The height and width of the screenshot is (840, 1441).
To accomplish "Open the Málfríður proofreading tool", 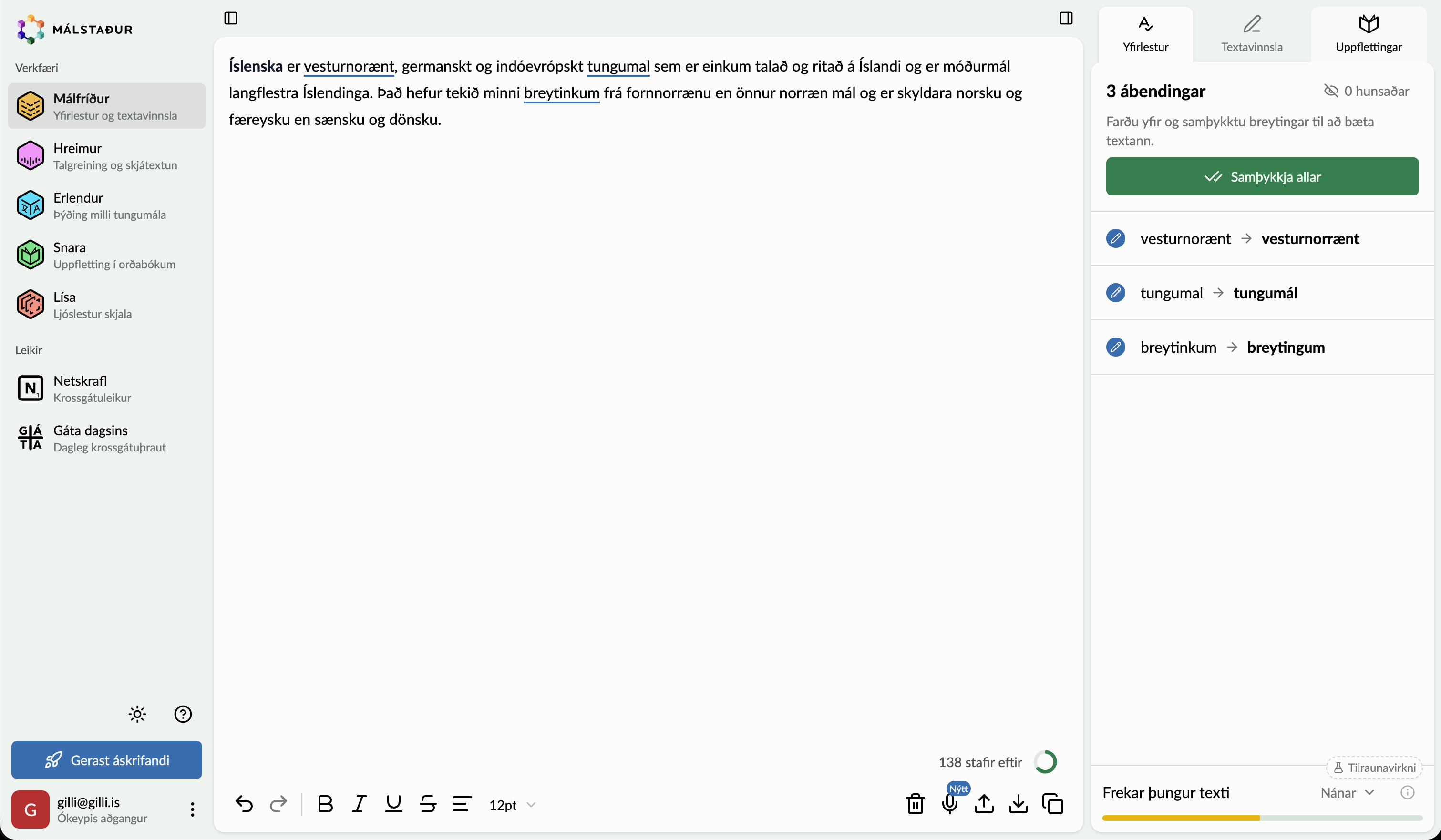I will pyautogui.click(x=106, y=106).
